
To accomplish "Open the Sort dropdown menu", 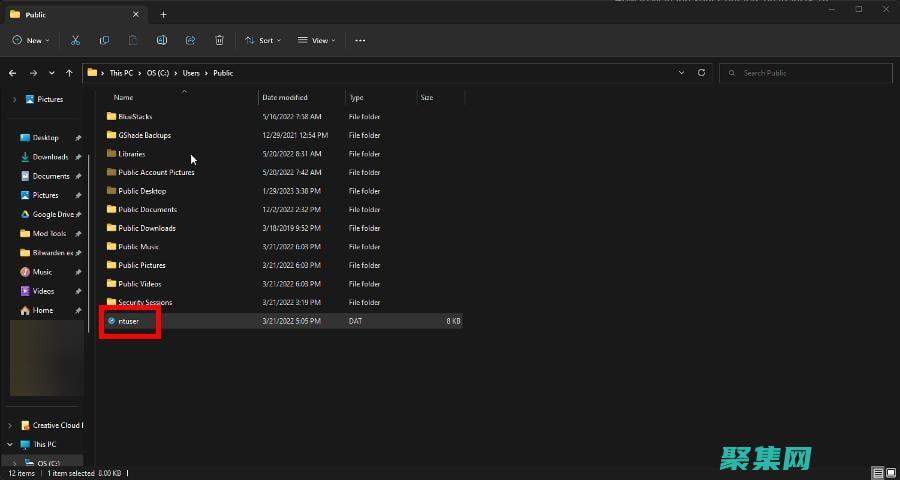I will (263, 40).
